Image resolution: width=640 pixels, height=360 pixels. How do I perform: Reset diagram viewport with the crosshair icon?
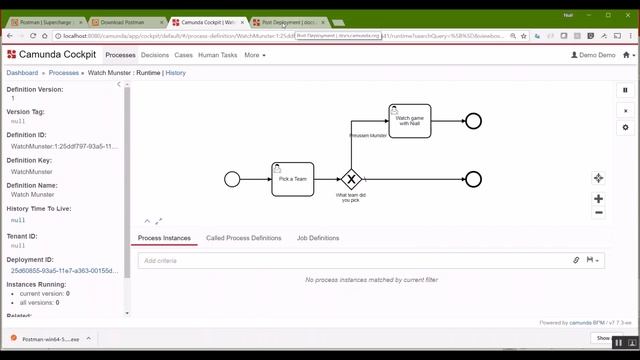point(598,178)
